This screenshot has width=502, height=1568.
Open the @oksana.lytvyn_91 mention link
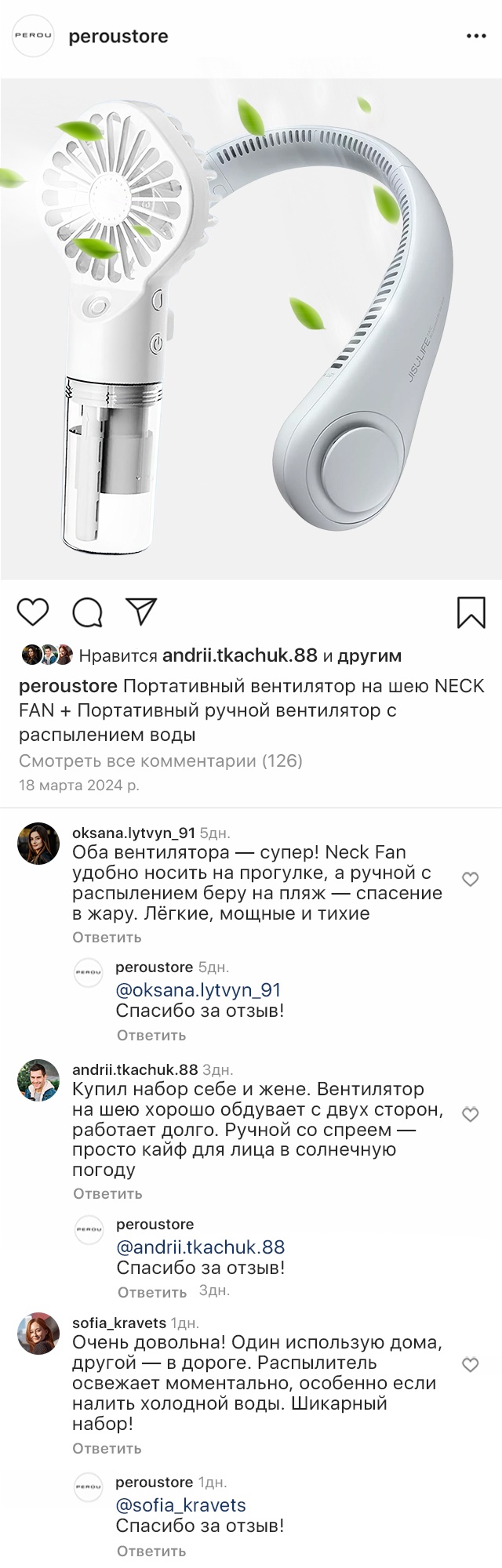(x=198, y=990)
